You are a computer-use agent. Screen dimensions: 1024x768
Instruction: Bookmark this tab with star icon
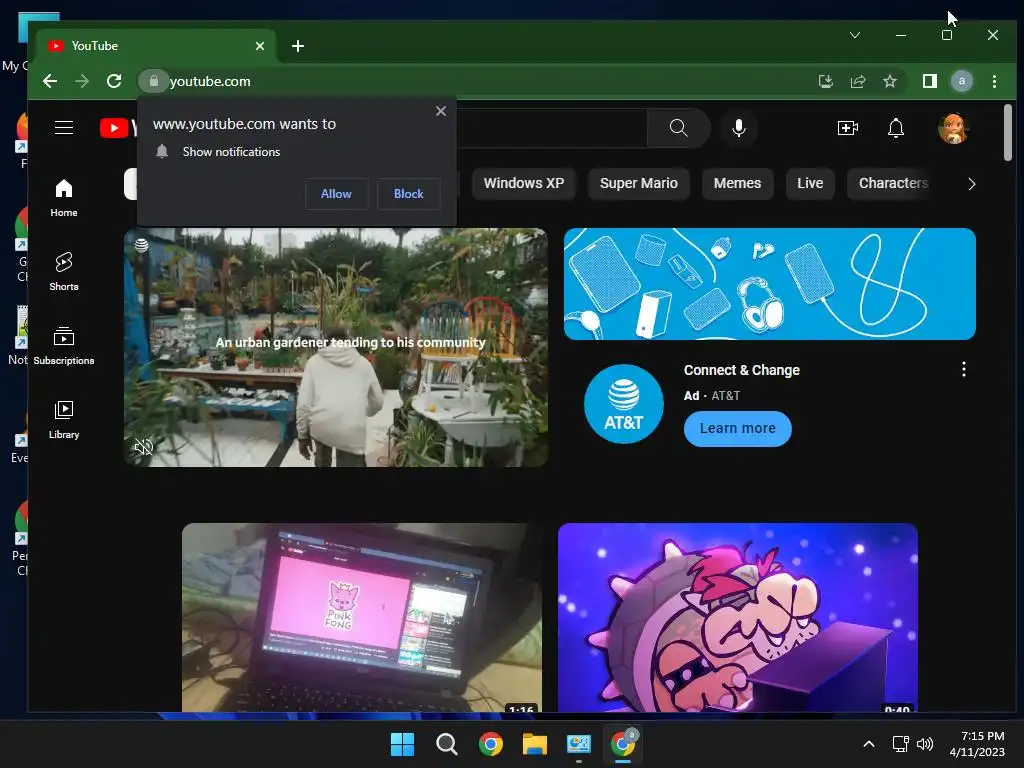[889, 81]
